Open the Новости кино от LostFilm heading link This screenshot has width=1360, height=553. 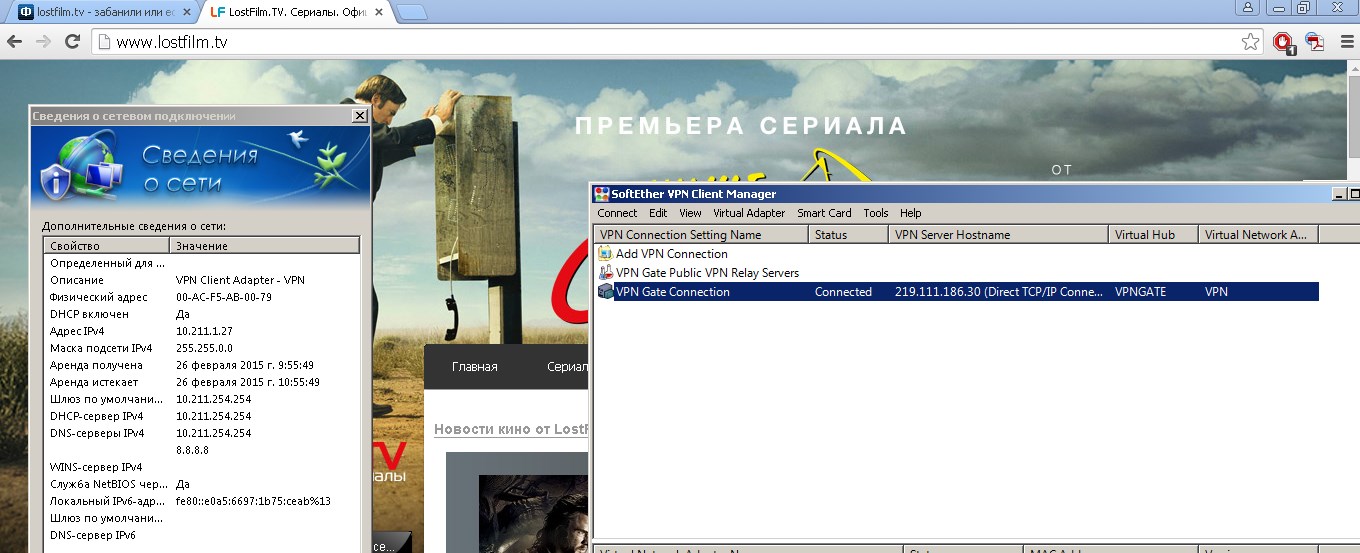click(x=511, y=429)
